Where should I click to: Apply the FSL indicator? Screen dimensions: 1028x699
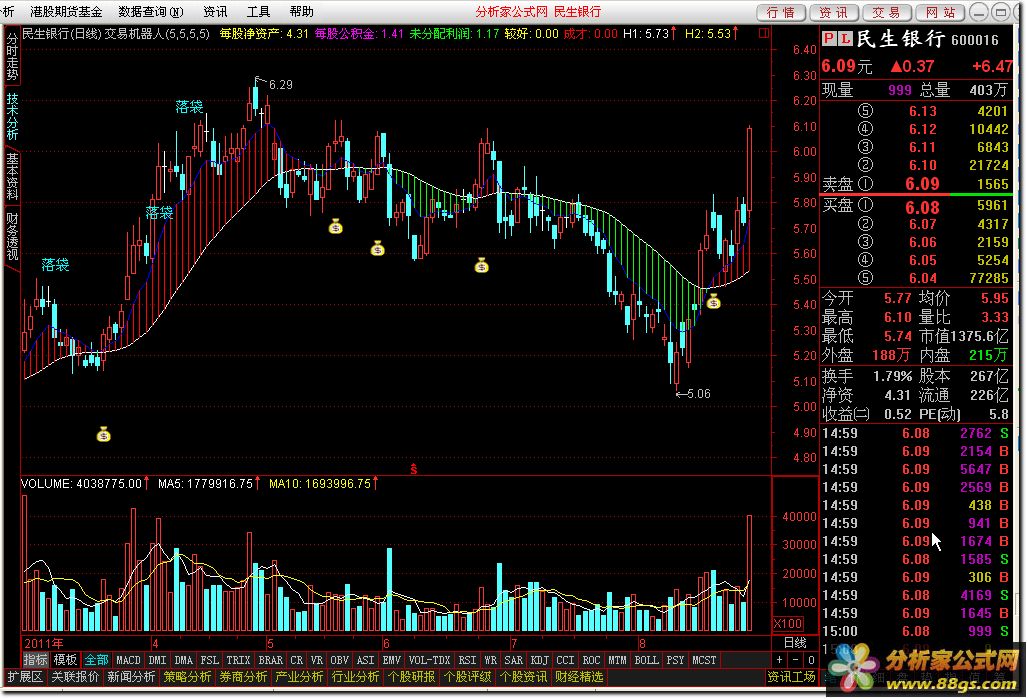coord(209,660)
